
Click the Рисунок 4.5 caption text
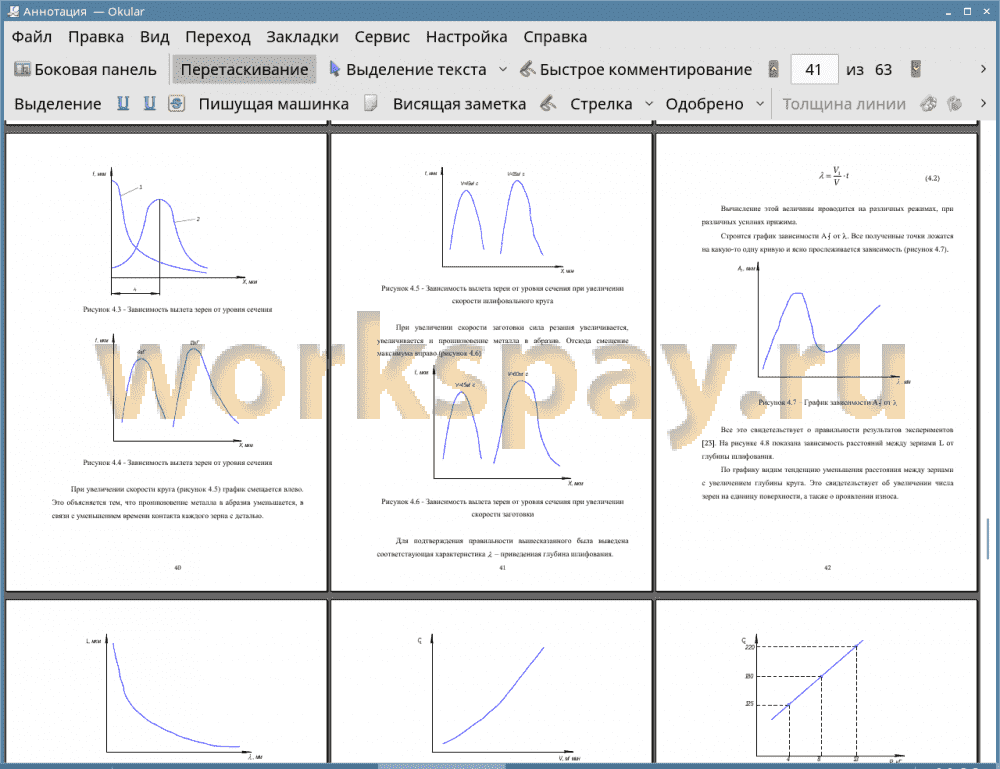[503, 294]
